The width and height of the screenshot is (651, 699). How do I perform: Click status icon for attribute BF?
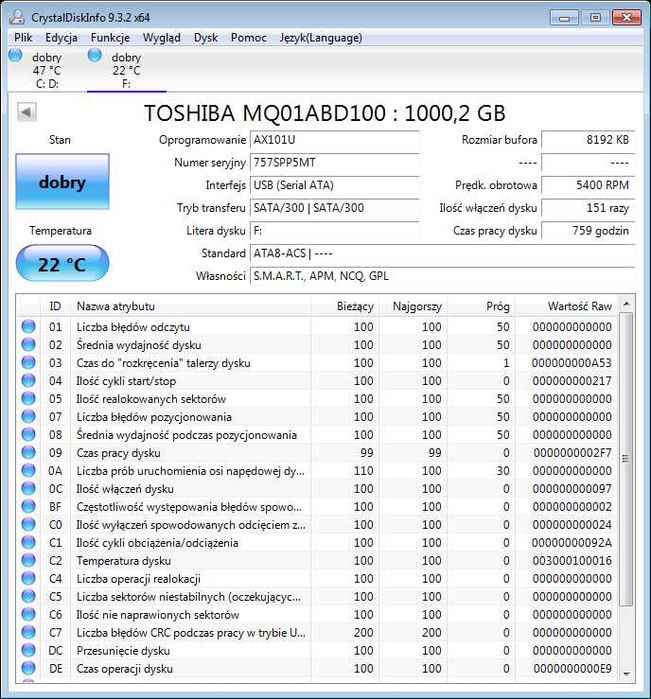(28, 506)
